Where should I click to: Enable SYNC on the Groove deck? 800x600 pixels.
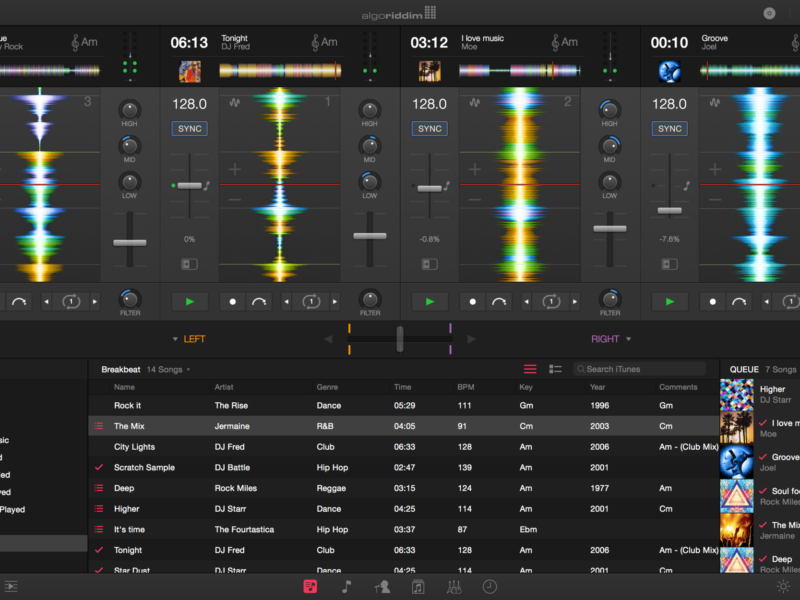pos(670,129)
